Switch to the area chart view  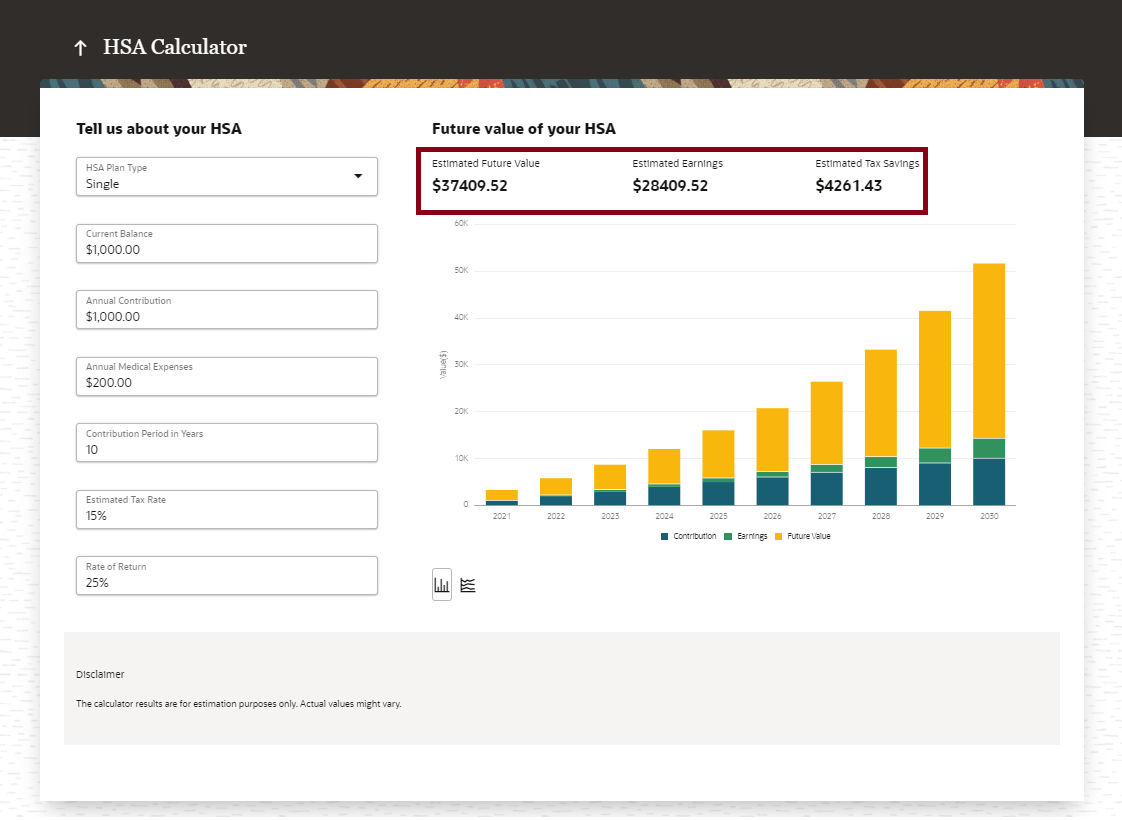click(x=468, y=585)
